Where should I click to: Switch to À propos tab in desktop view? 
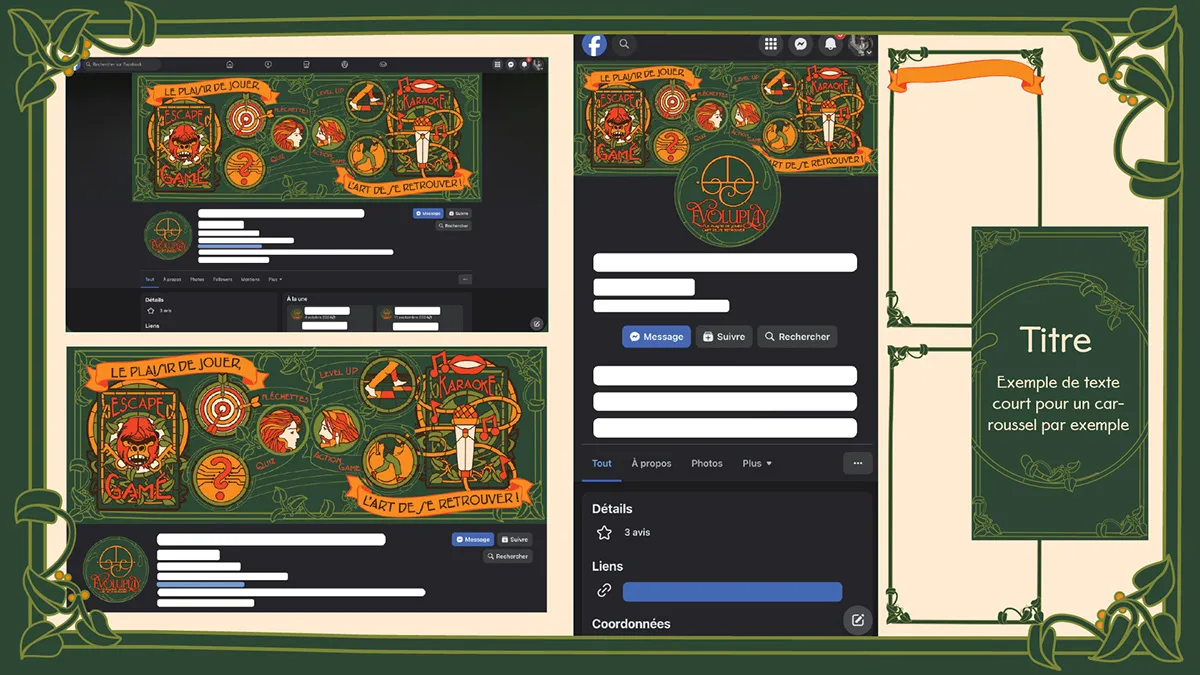tap(172, 279)
